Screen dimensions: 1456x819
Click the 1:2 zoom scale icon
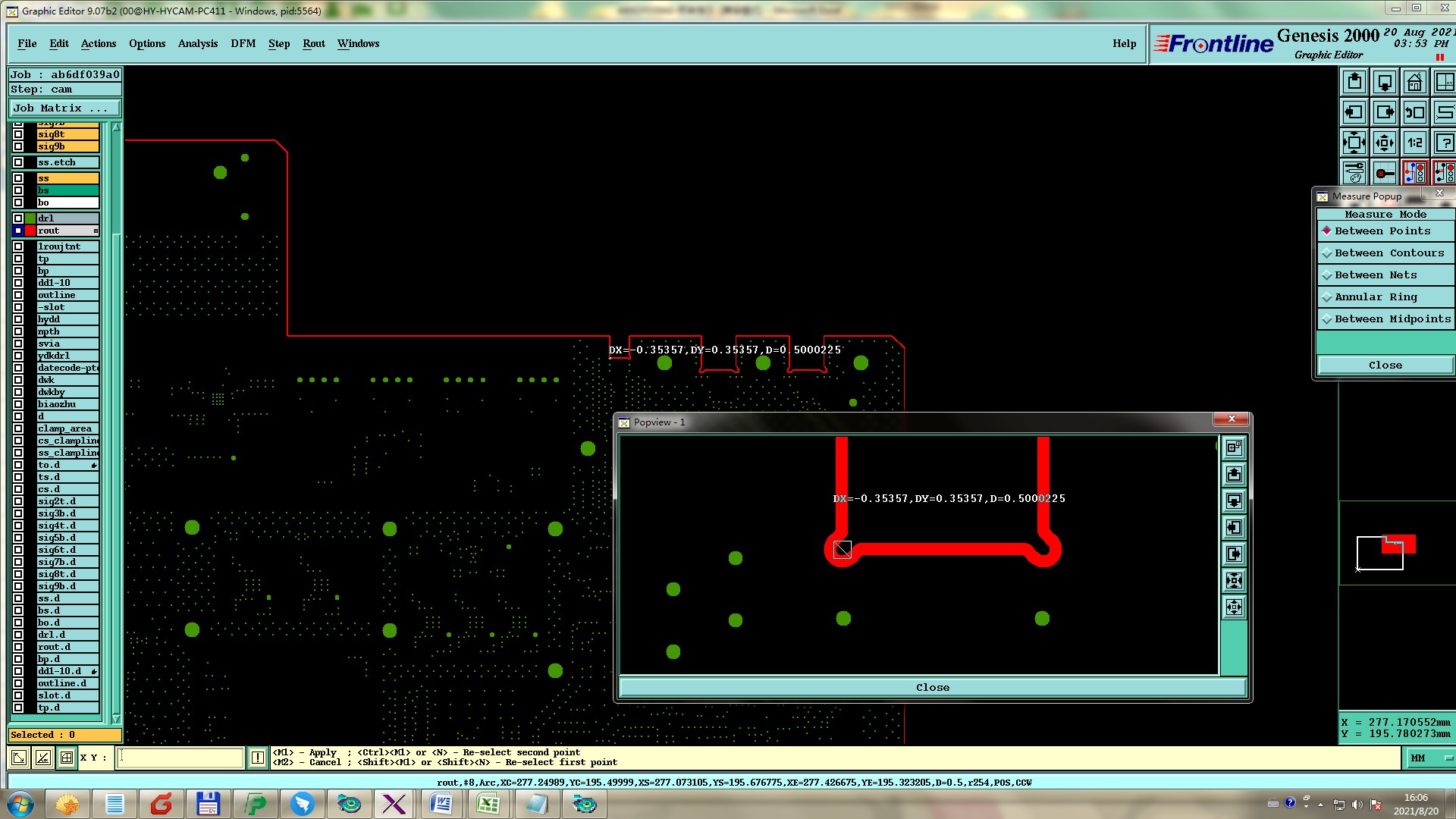pos(1415,143)
